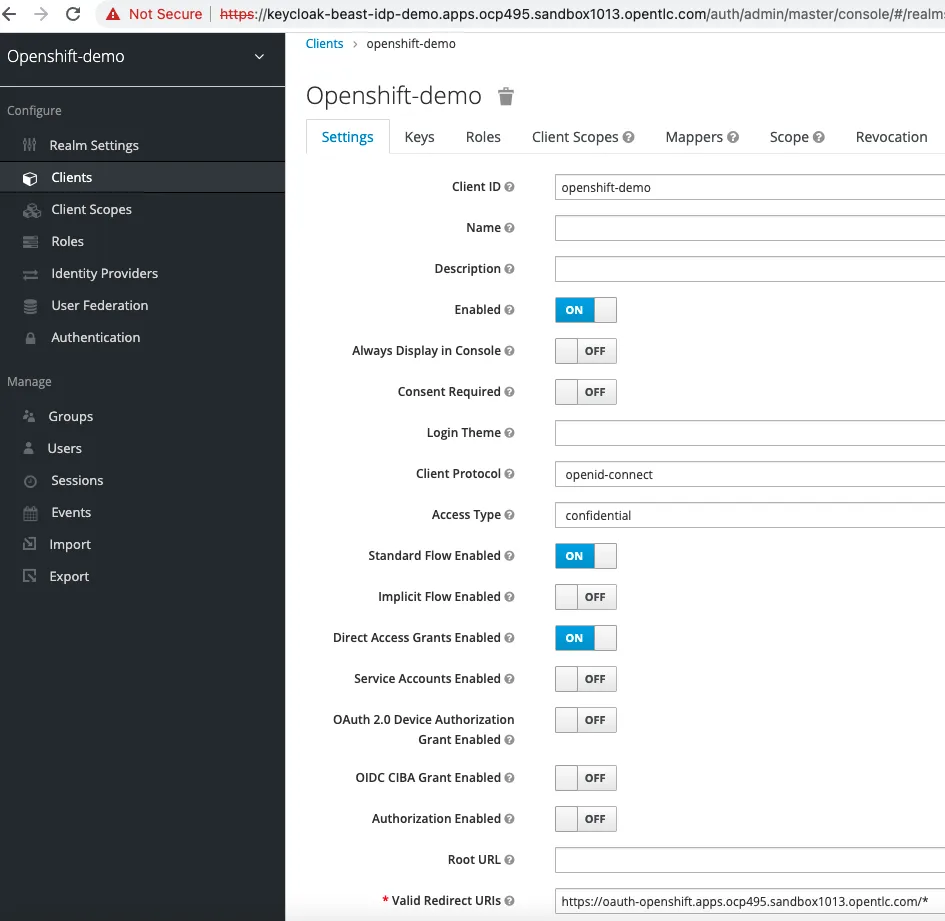Switch to the Mappers tab
This screenshot has height=921, width=945.
(694, 137)
